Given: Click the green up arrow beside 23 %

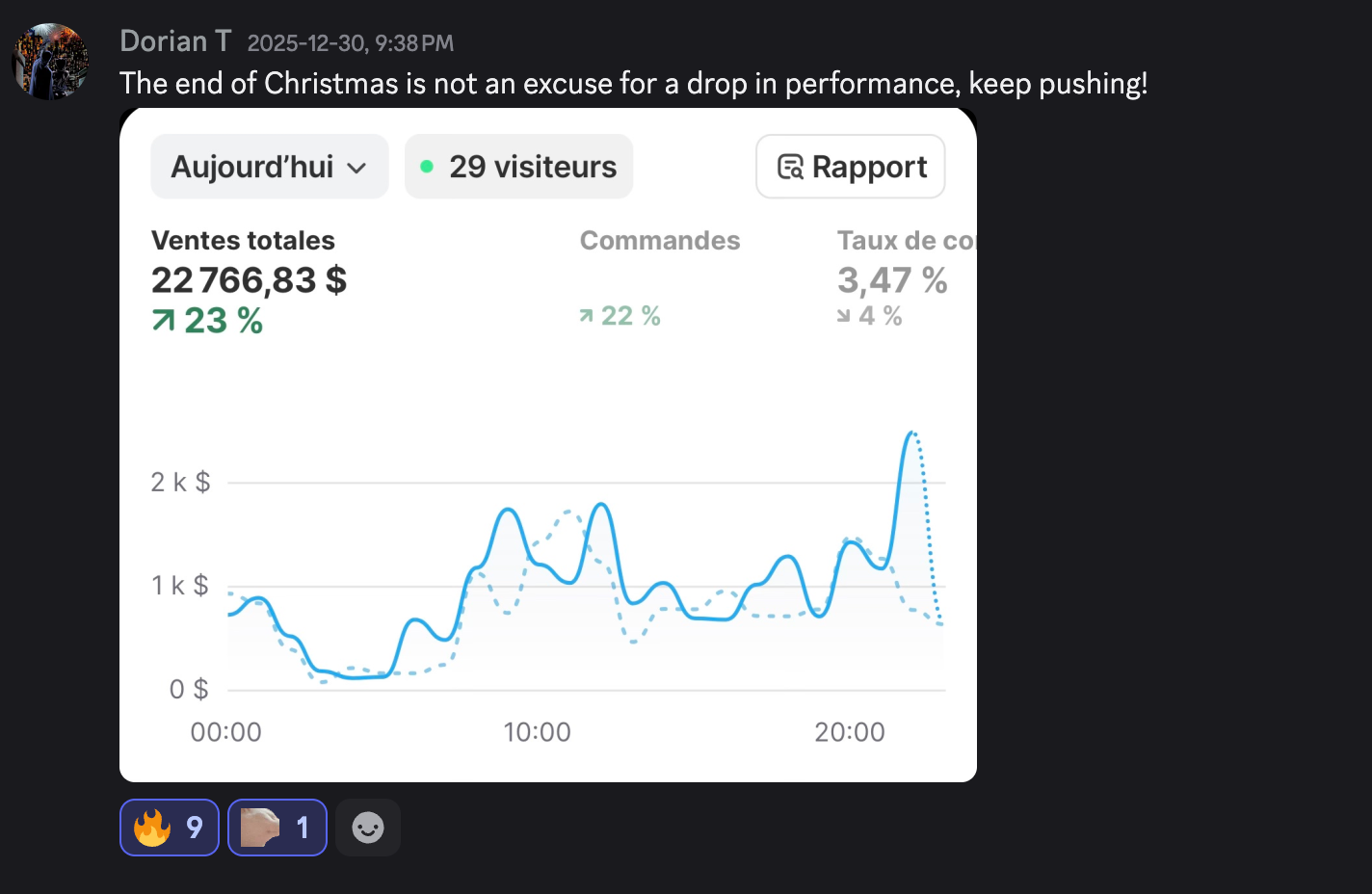Looking at the screenshot, I should pos(164,321).
